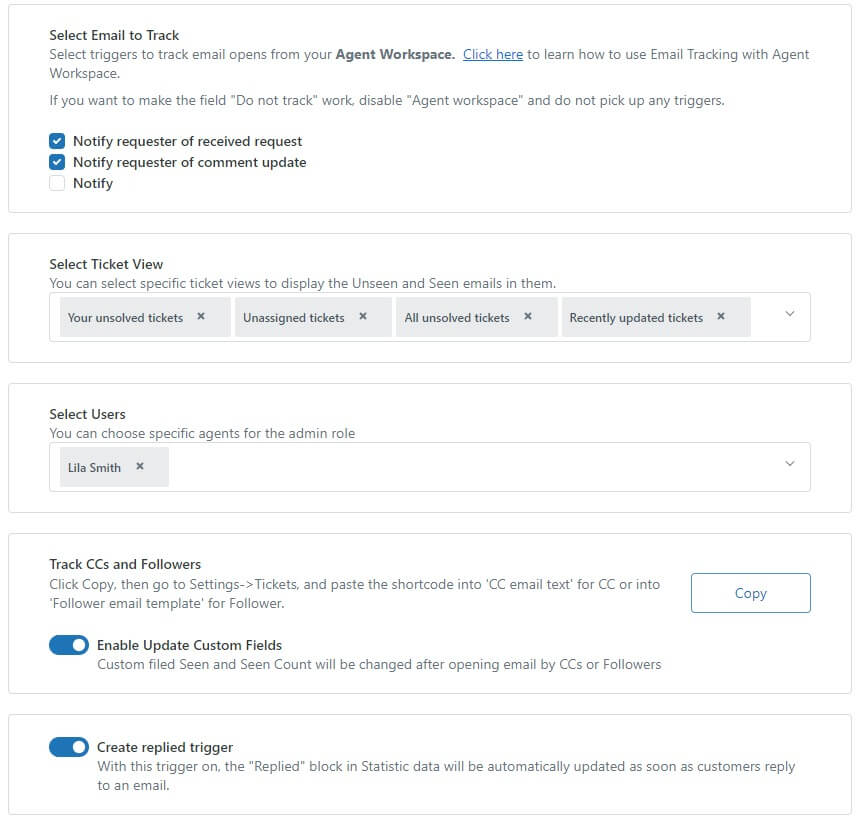Turn off the "Create replied trigger" switch

(68, 747)
